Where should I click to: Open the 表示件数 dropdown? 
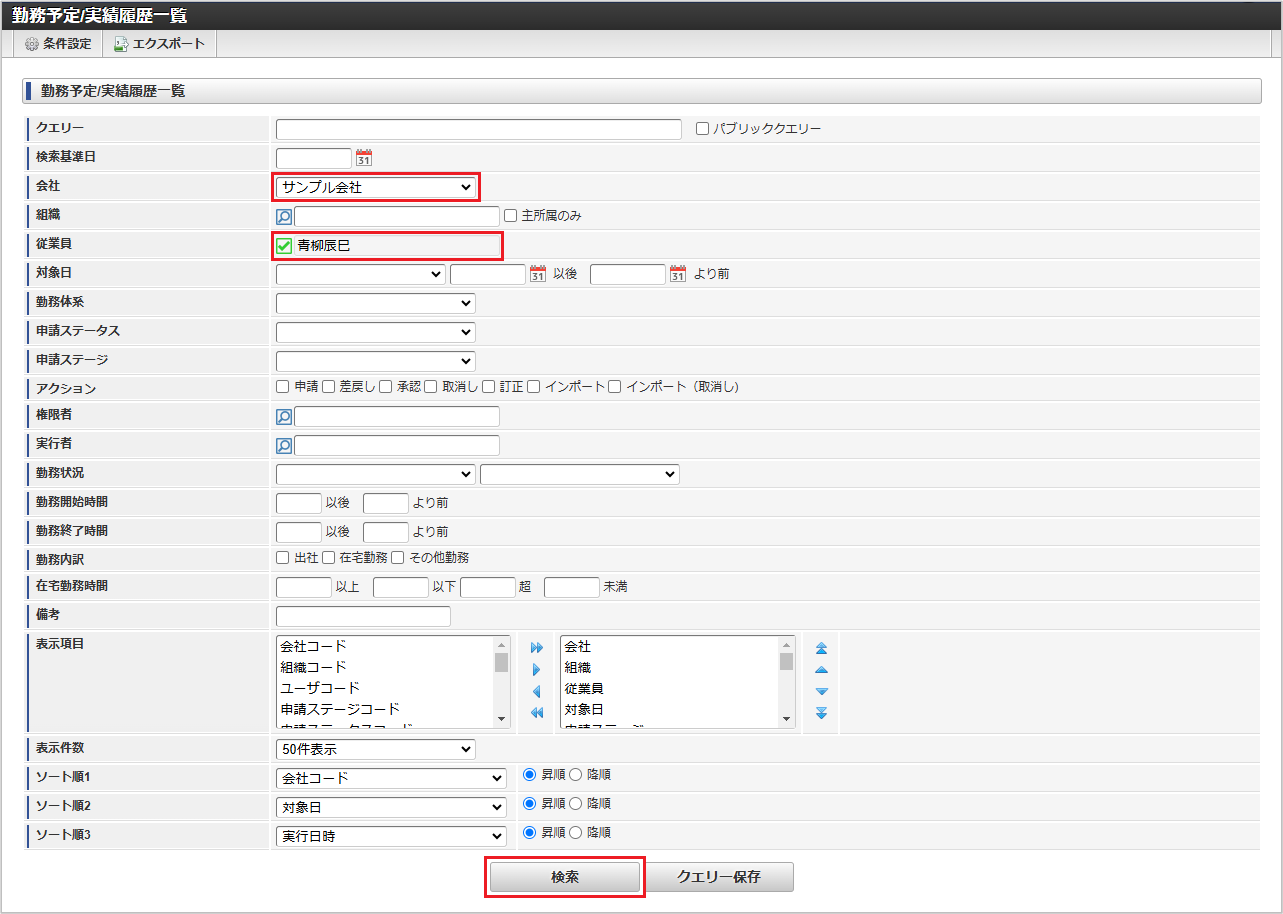coord(375,749)
